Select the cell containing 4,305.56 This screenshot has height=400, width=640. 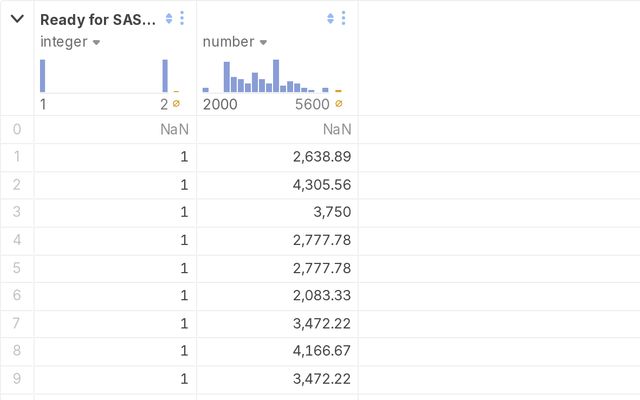pyautogui.click(x=321, y=185)
